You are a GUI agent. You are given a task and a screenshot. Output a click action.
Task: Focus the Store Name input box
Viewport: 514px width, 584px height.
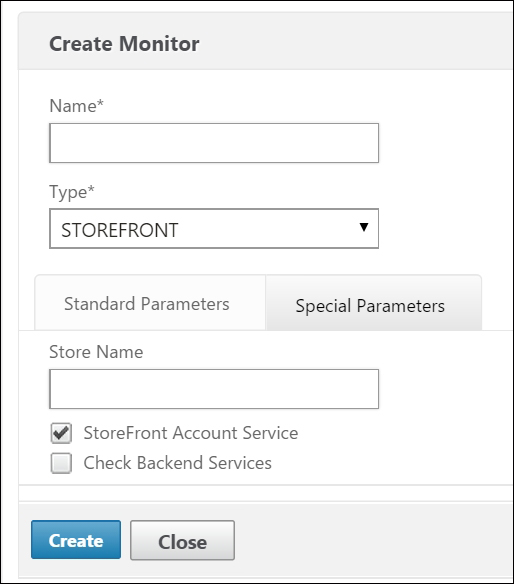[214, 389]
